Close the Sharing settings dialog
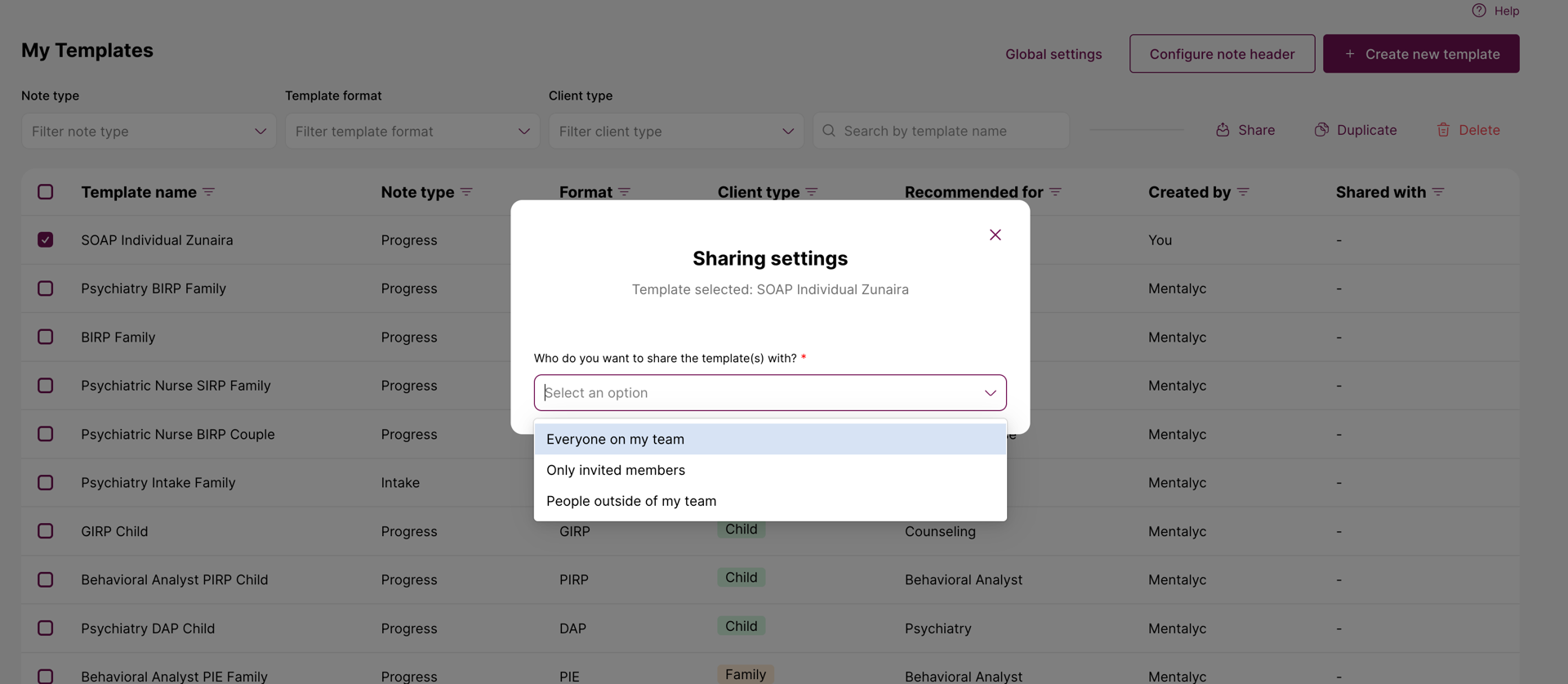 tap(995, 235)
